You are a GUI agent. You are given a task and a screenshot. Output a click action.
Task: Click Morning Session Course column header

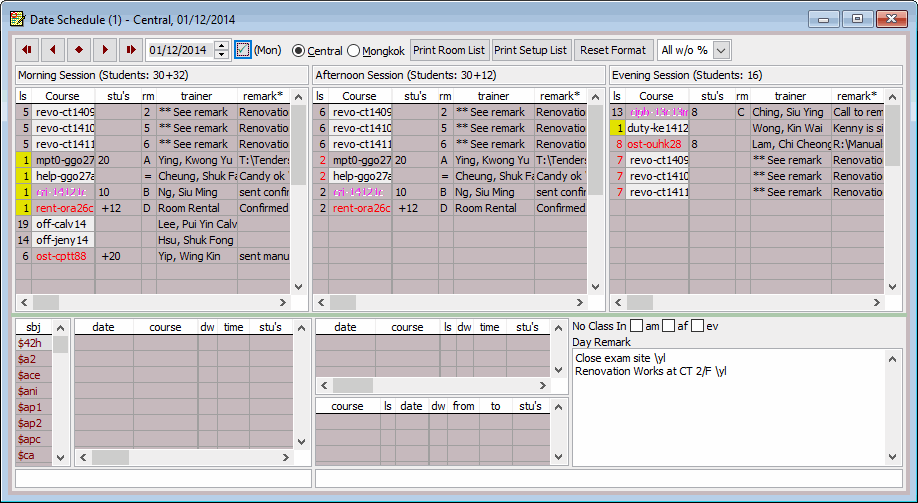(x=63, y=96)
